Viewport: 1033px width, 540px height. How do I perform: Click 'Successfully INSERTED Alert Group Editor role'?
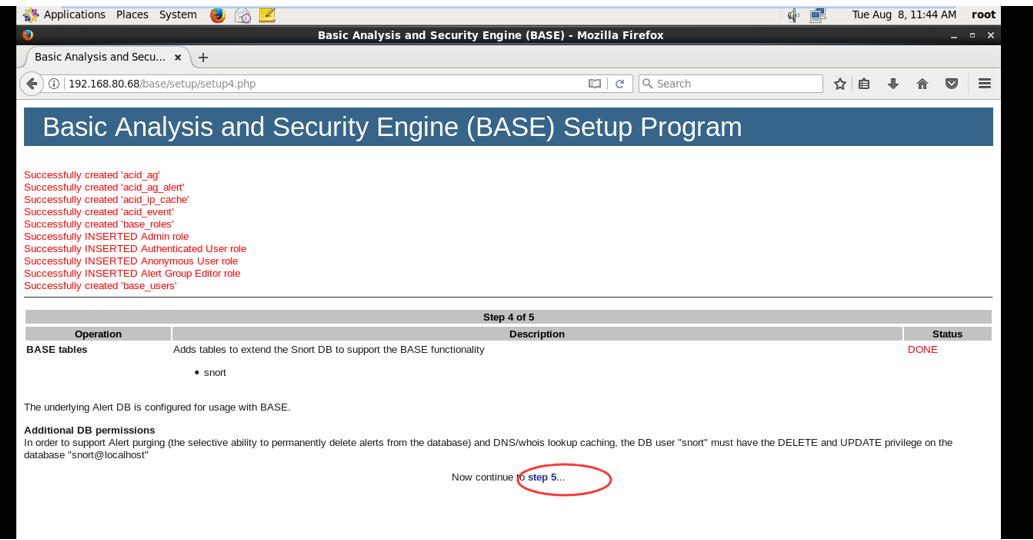tap(132, 273)
